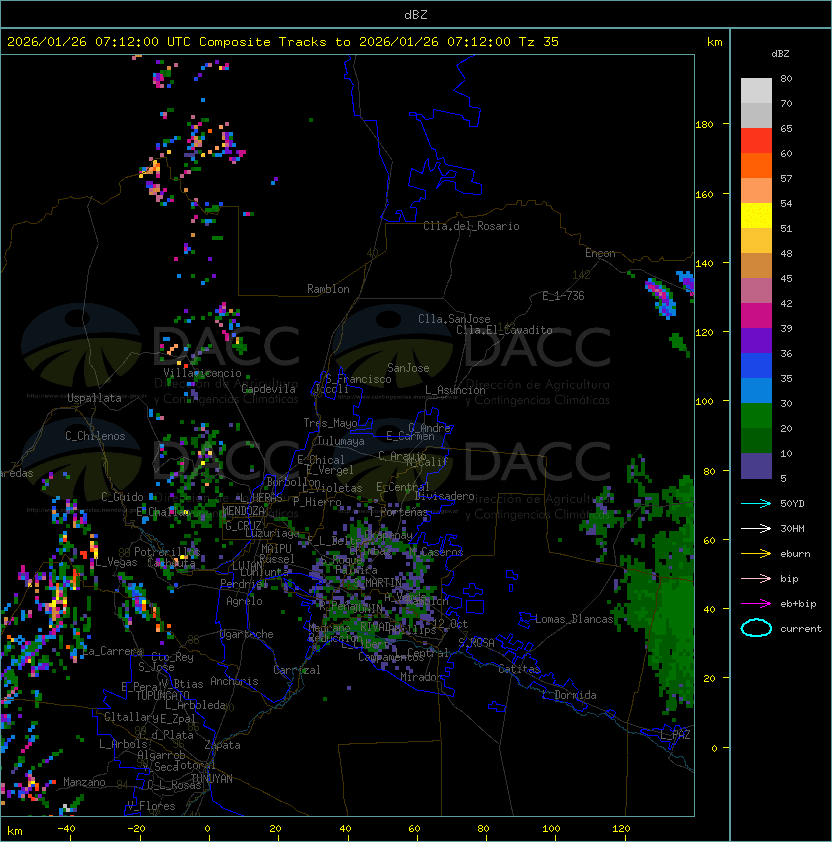Image resolution: width=832 pixels, height=842 pixels.
Task: Click the cyan 'current' ellipse symbol
Action: pos(756,628)
